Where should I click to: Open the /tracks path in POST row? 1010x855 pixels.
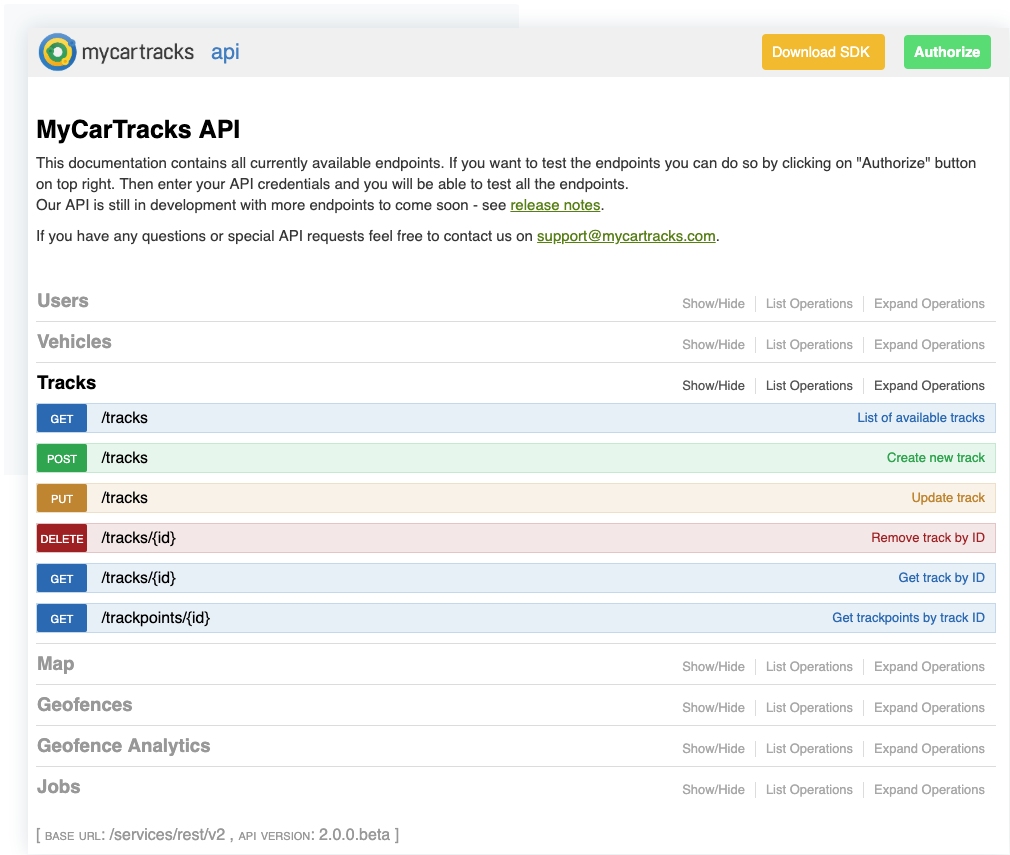124,457
